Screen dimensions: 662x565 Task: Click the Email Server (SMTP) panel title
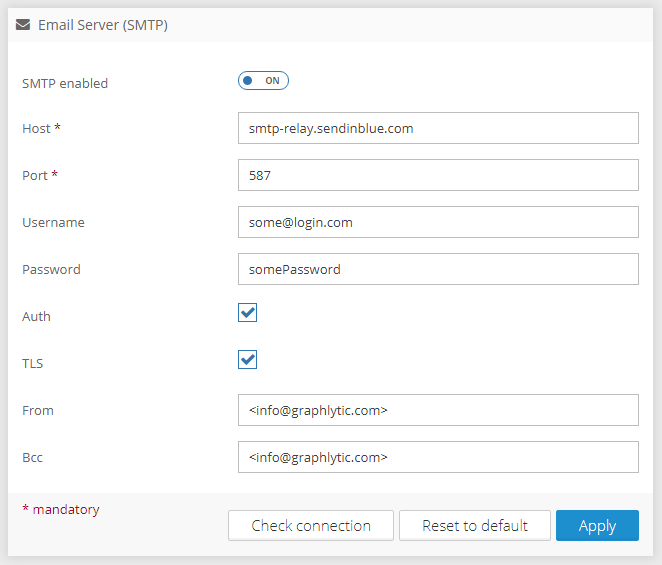(x=102, y=25)
